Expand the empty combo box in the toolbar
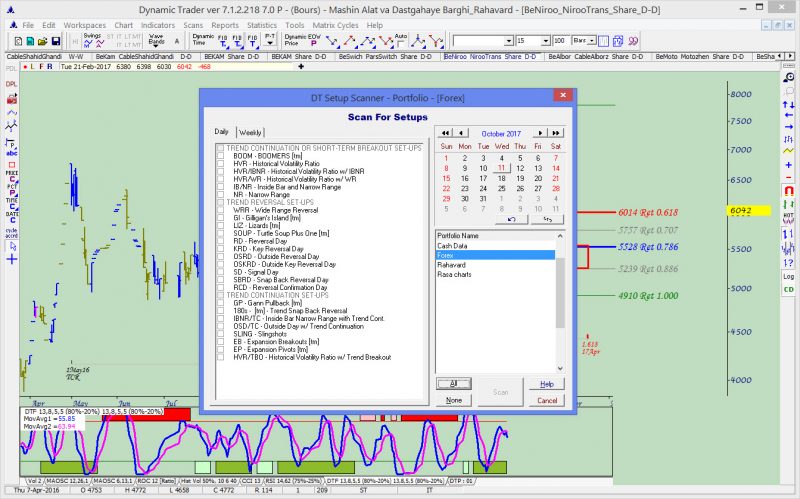The height and width of the screenshot is (499, 800). pyautogui.click(x=508, y=40)
